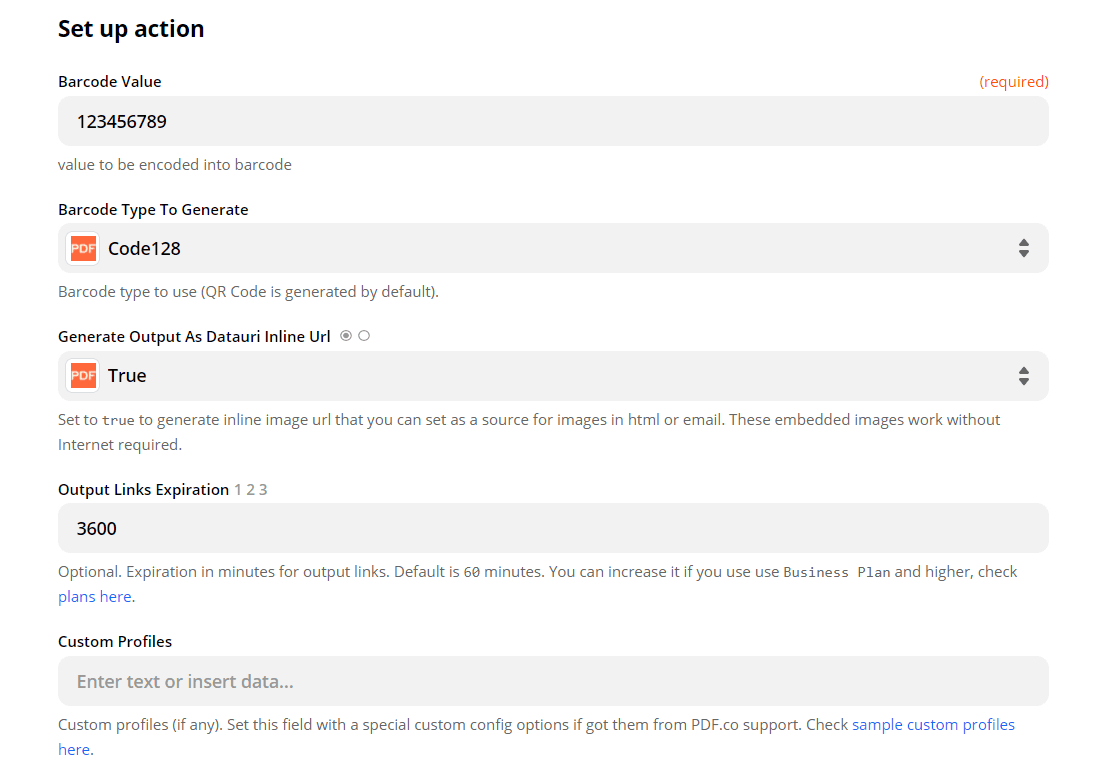Click the chevron on the True selector

[1023, 375]
